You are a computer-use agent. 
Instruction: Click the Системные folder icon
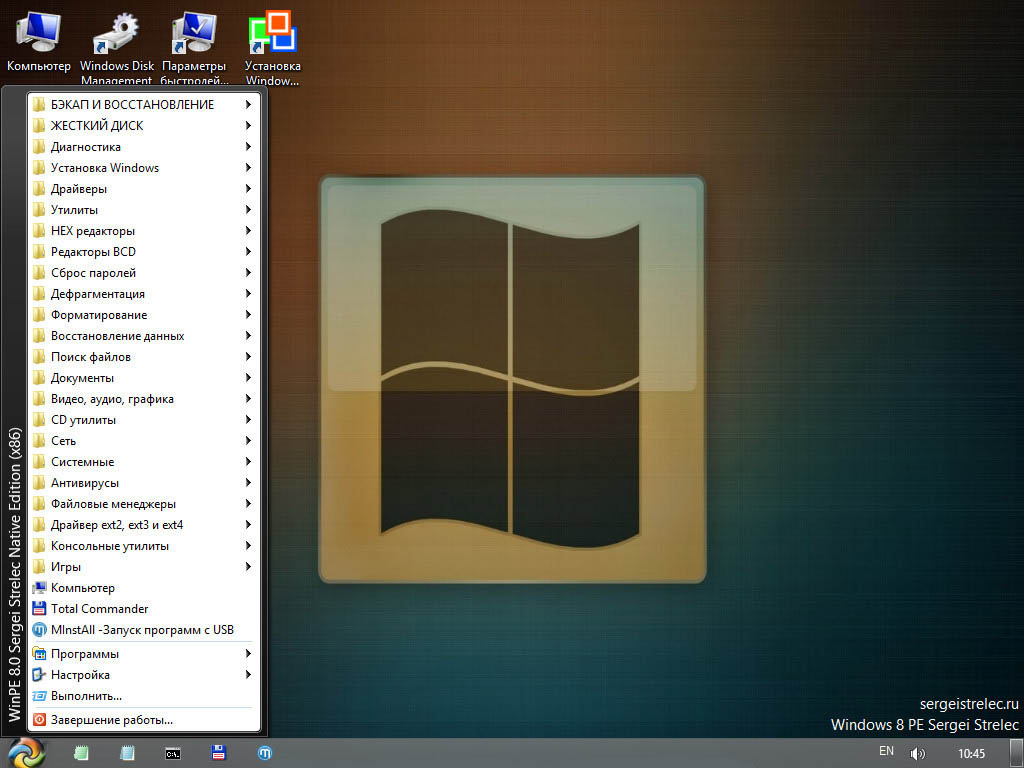[39, 462]
